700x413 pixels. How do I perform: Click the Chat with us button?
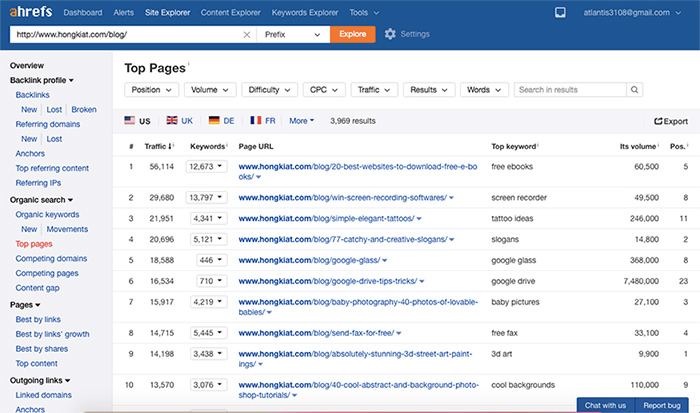tap(605, 405)
